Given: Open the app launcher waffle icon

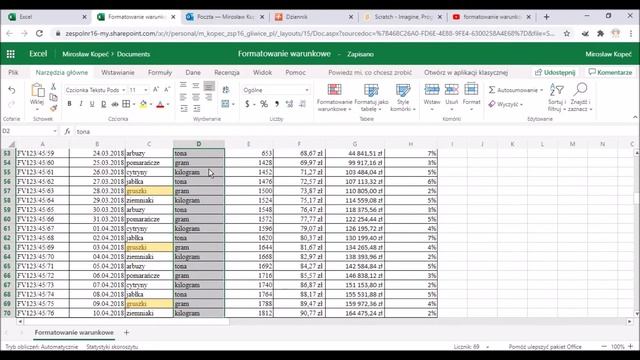Looking at the screenshot, I should pos(11,54).
